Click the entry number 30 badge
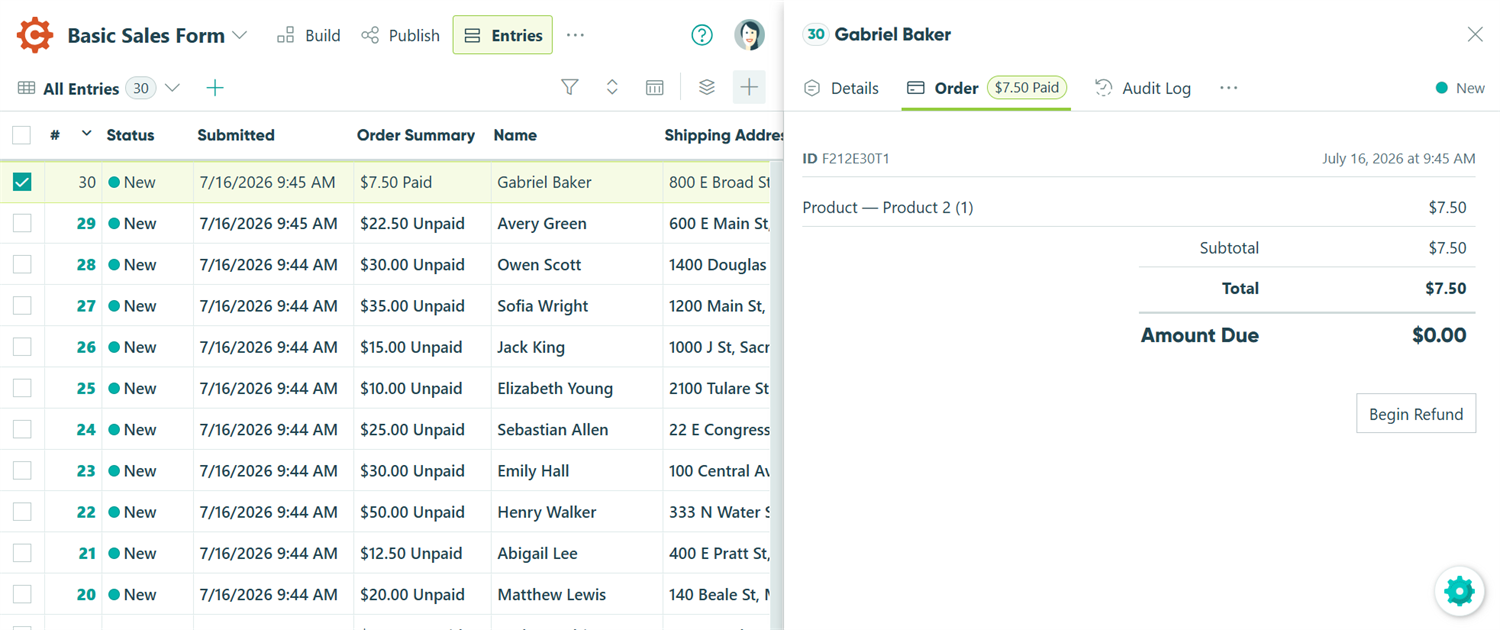 [x=816, y=34]
